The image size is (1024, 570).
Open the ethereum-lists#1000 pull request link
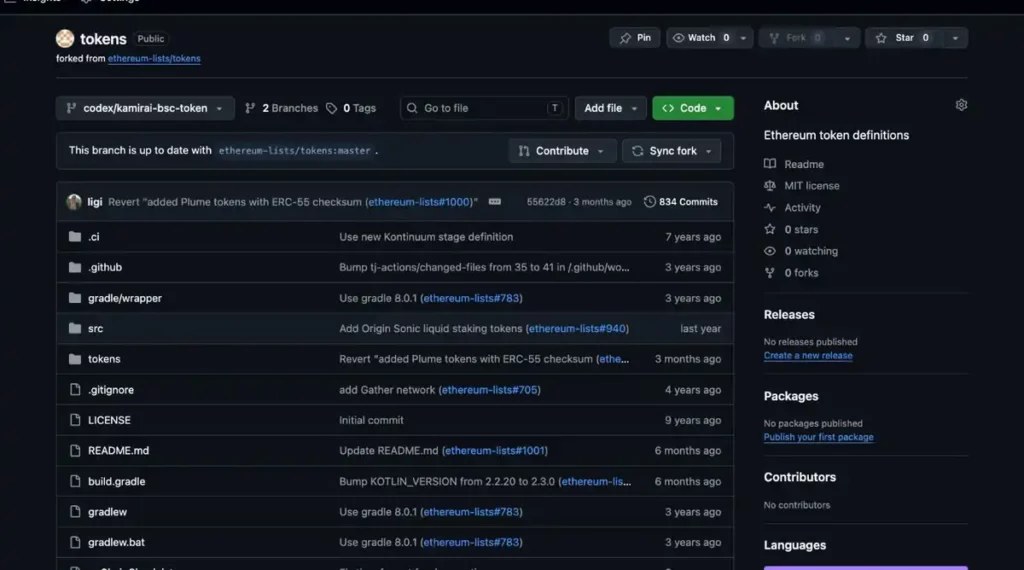[419, 202]
